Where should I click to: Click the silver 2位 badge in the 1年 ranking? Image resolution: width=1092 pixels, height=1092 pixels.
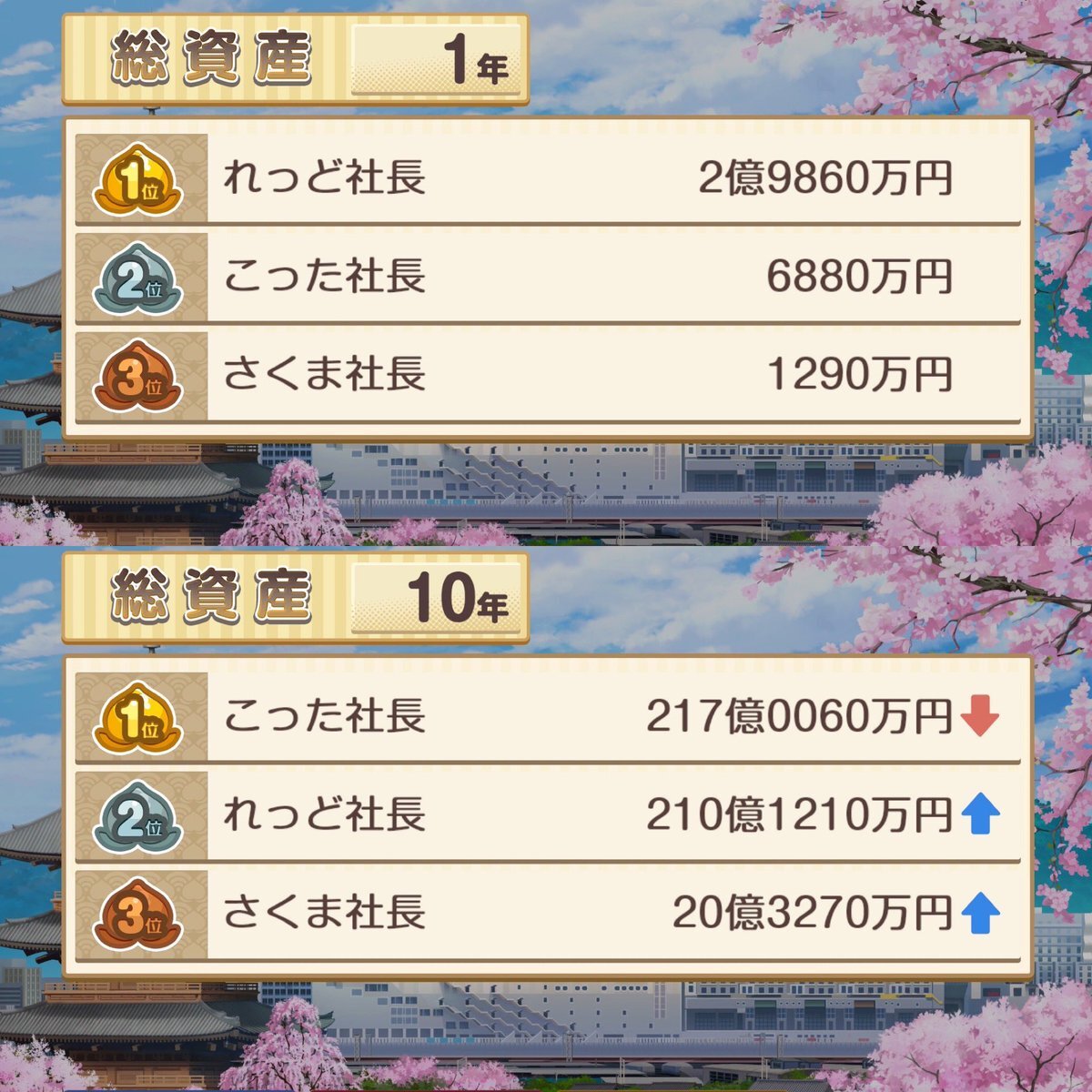pyautogui.click(x=138, y=278)
